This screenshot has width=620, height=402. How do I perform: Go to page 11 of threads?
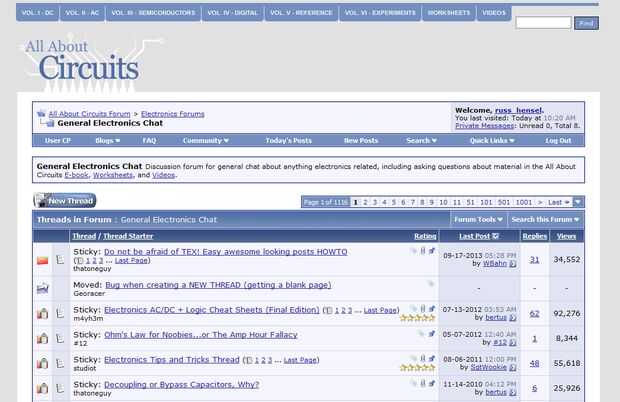(457, 202)
